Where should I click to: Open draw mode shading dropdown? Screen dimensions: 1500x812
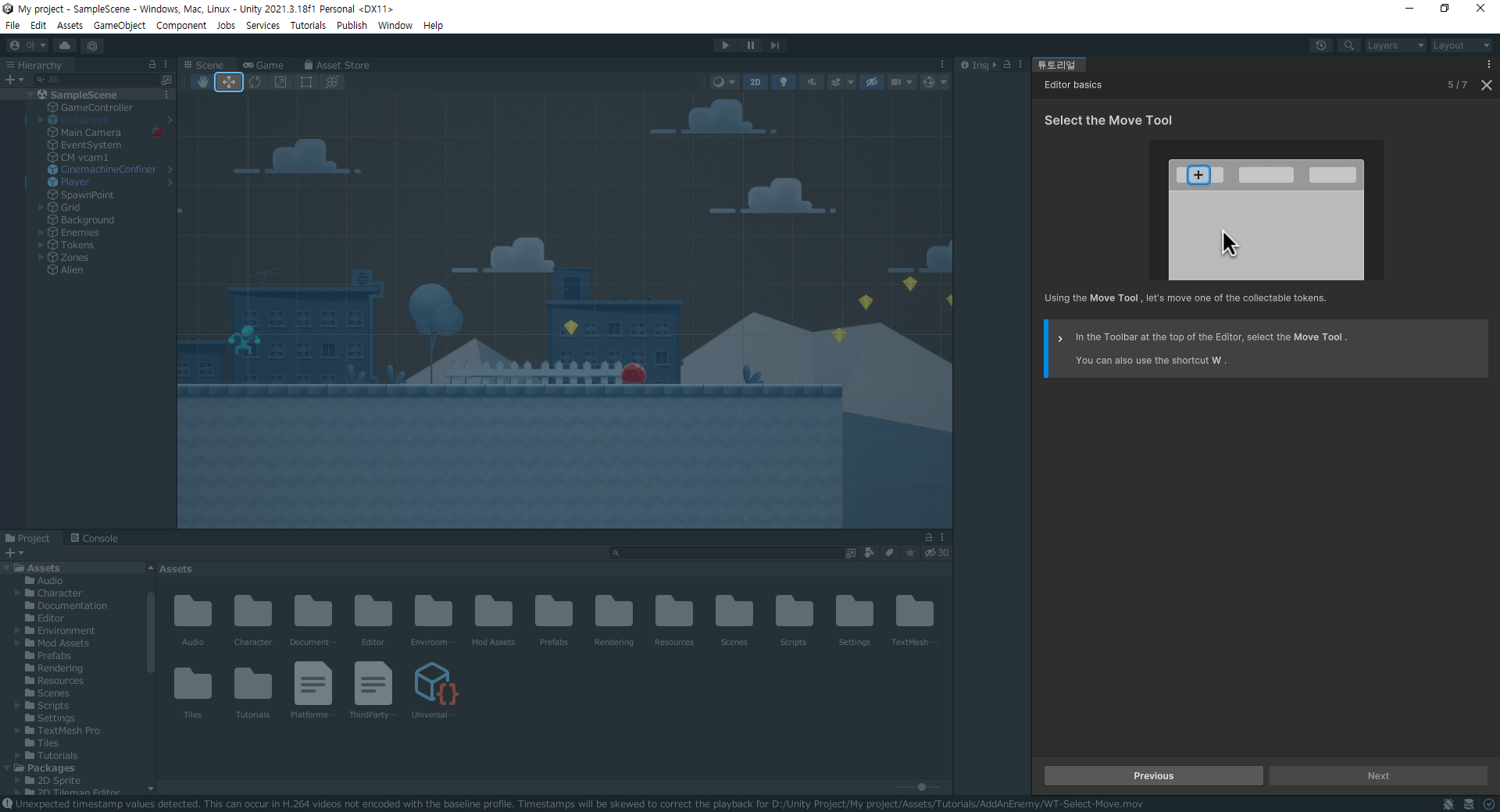pyautogui.click(x=723, y=82)
